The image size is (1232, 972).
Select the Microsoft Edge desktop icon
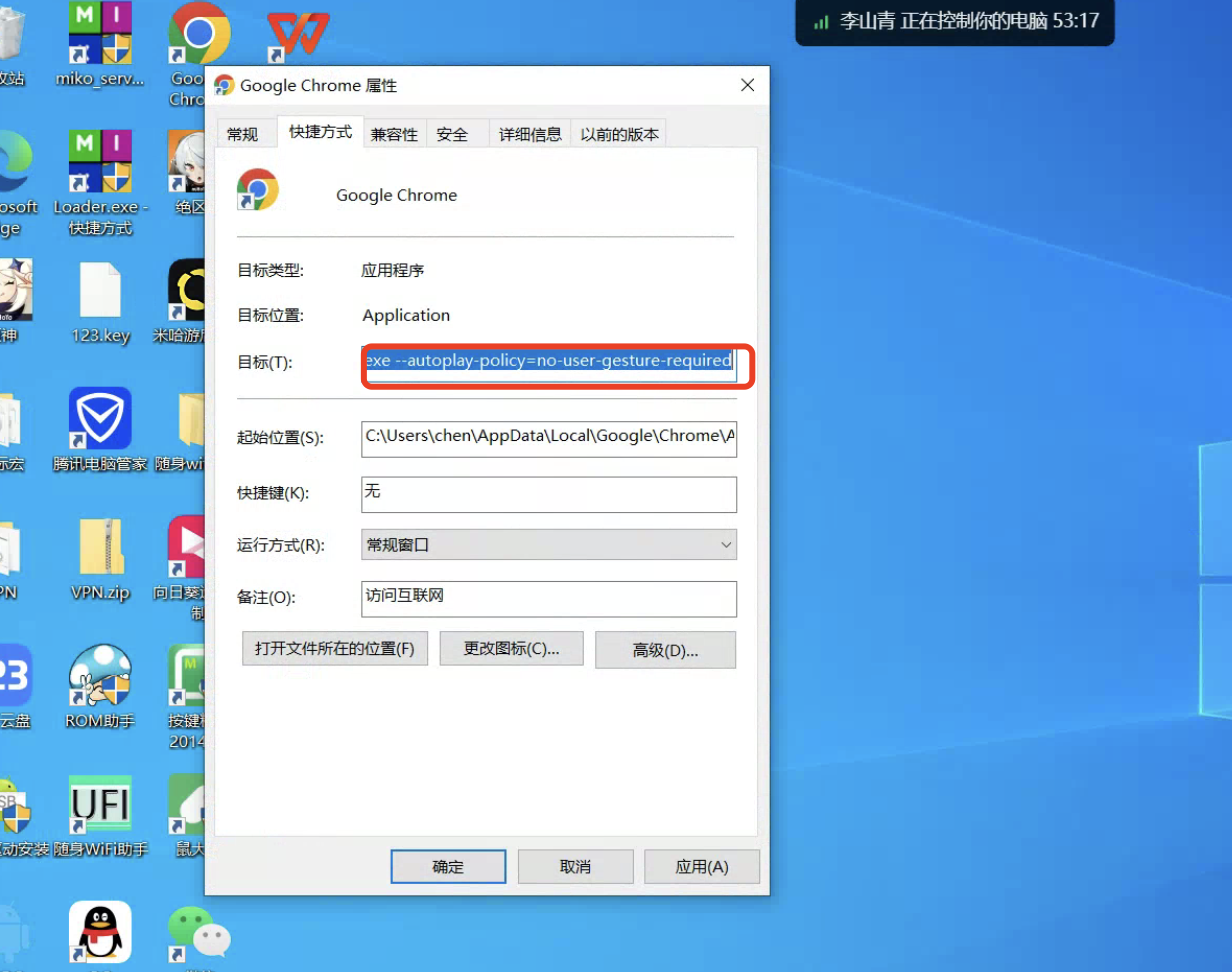pos(16,160)
